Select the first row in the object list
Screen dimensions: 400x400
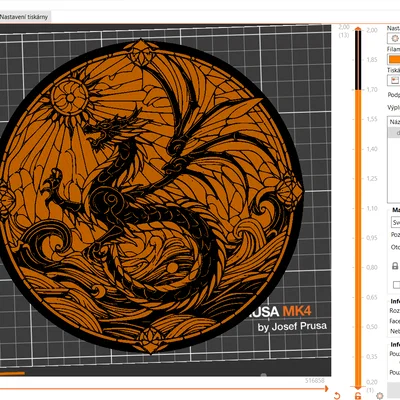click(x=394, y=133)
